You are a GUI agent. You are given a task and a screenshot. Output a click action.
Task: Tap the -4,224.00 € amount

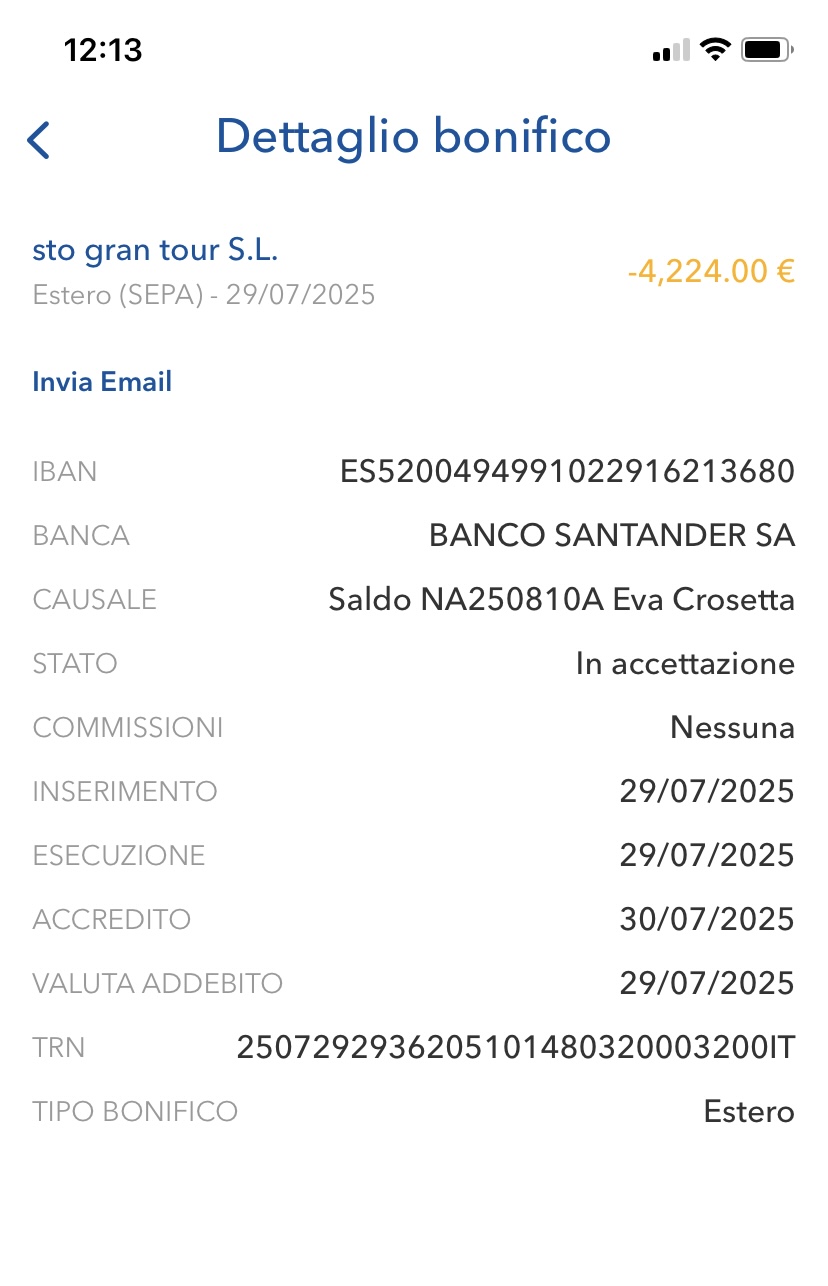pyautogui.click(x=711, y=271)
